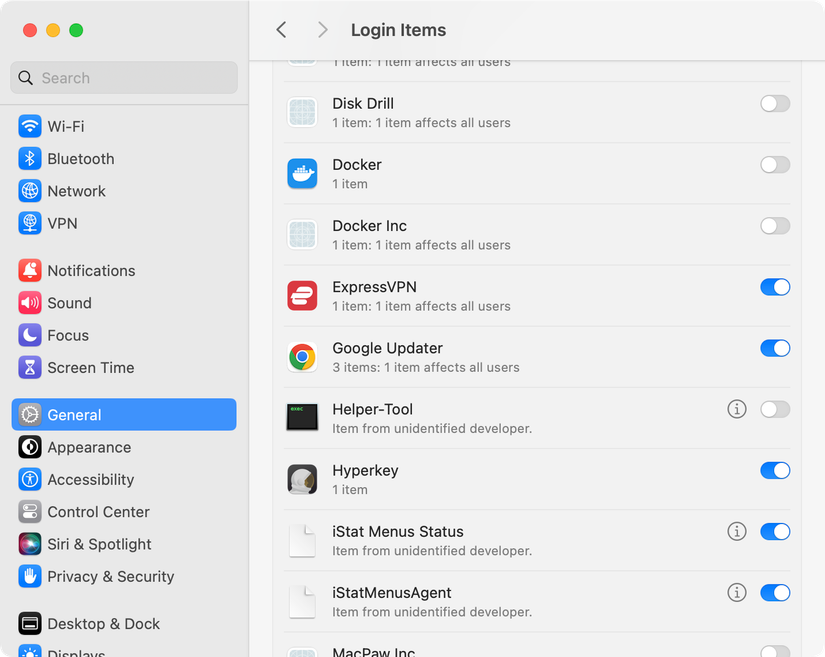Click the Docker whale app icon
This screenshot has width=825, height=657.
pyautogui.click(x=302, y=173)
